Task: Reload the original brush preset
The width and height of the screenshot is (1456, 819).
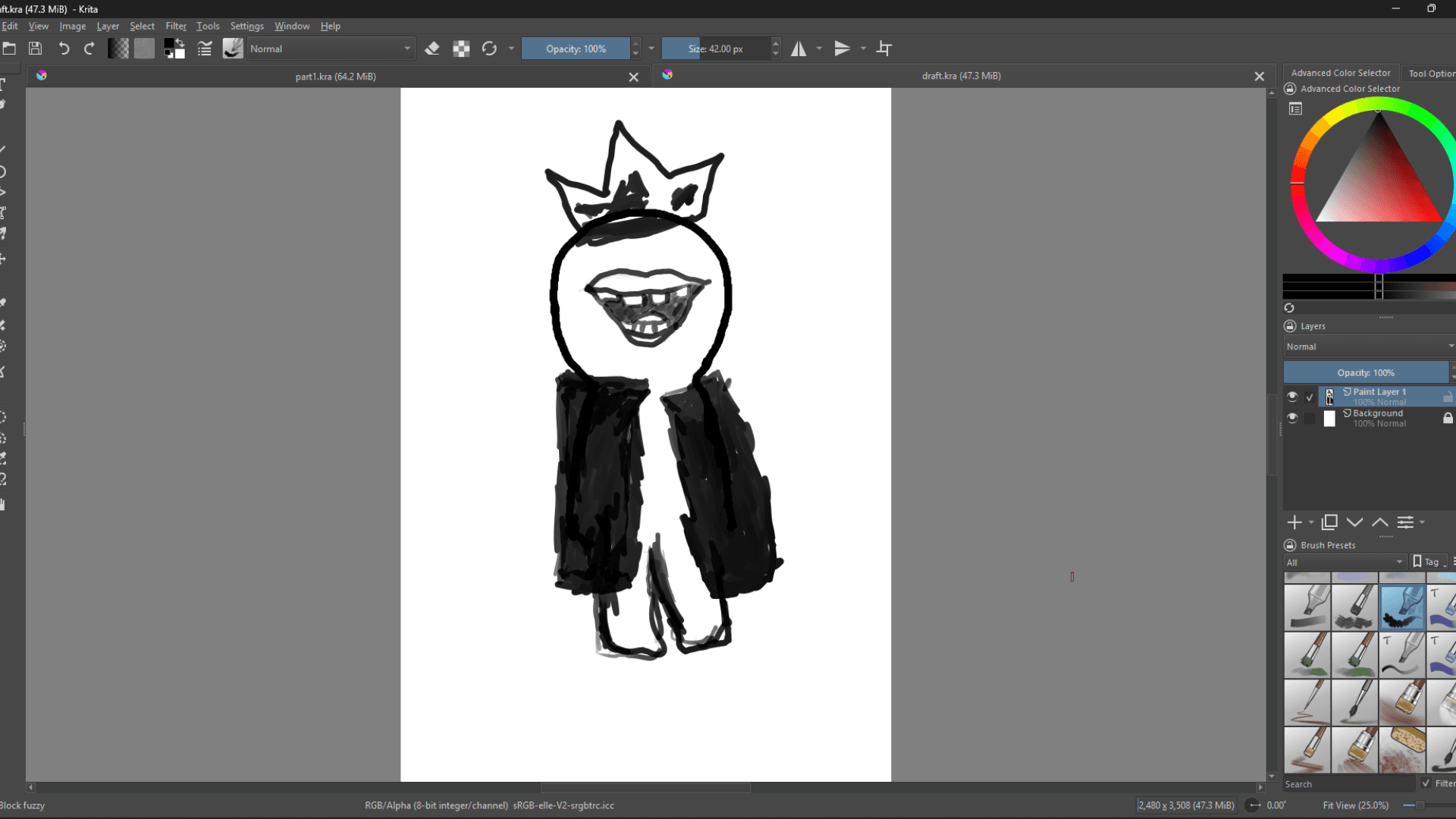Action: click(x=489, y=49)
